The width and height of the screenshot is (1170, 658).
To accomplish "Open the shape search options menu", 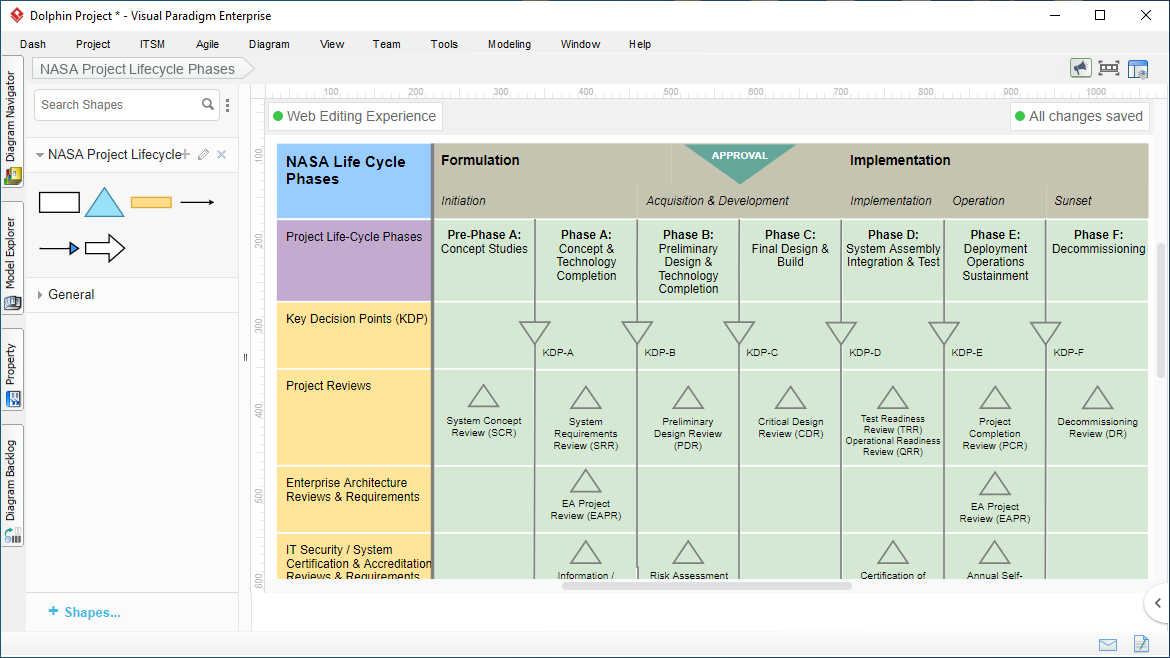I will coord(228,105).
